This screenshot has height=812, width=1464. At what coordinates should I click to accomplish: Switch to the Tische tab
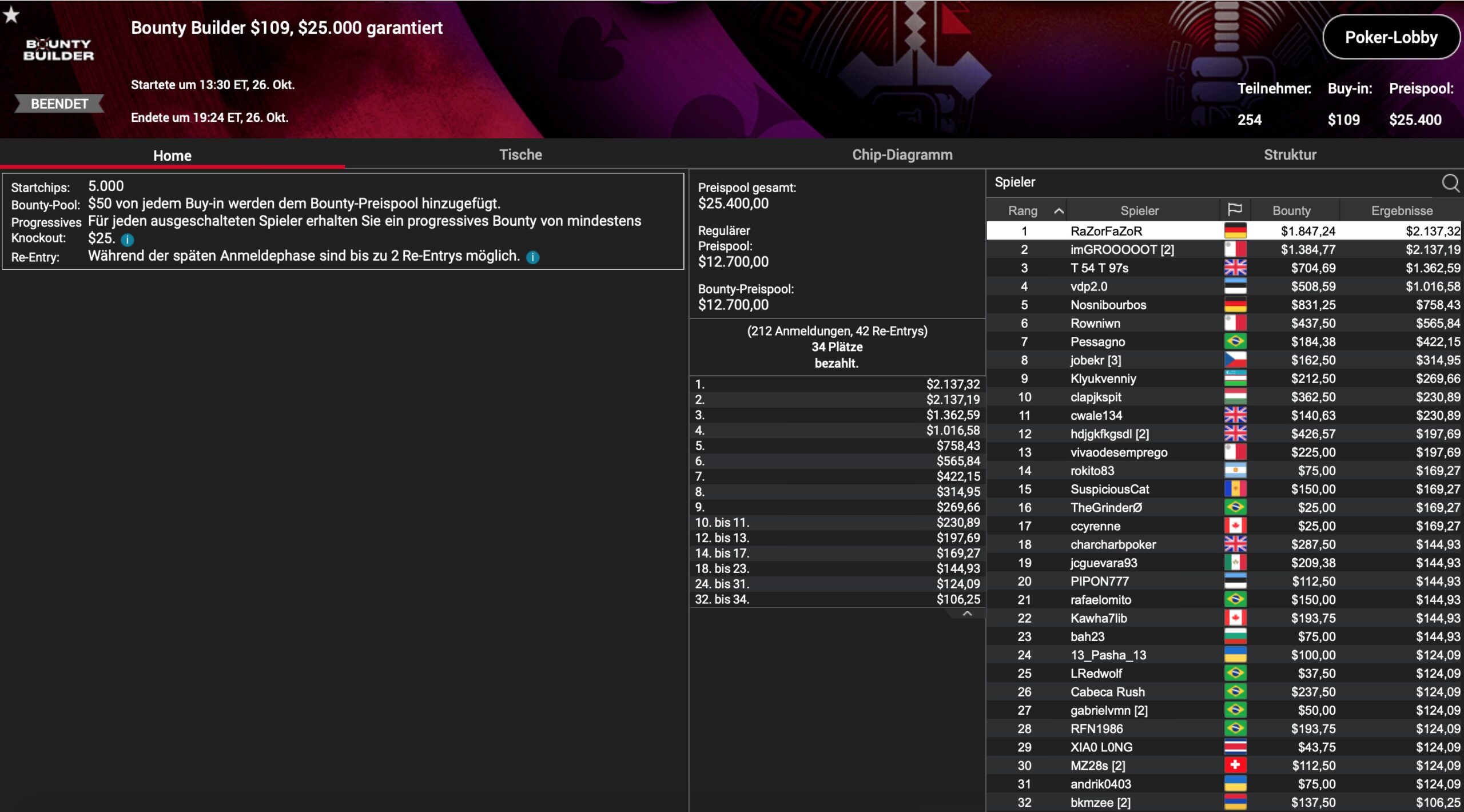pyautogui.click(x=520, y=154)
